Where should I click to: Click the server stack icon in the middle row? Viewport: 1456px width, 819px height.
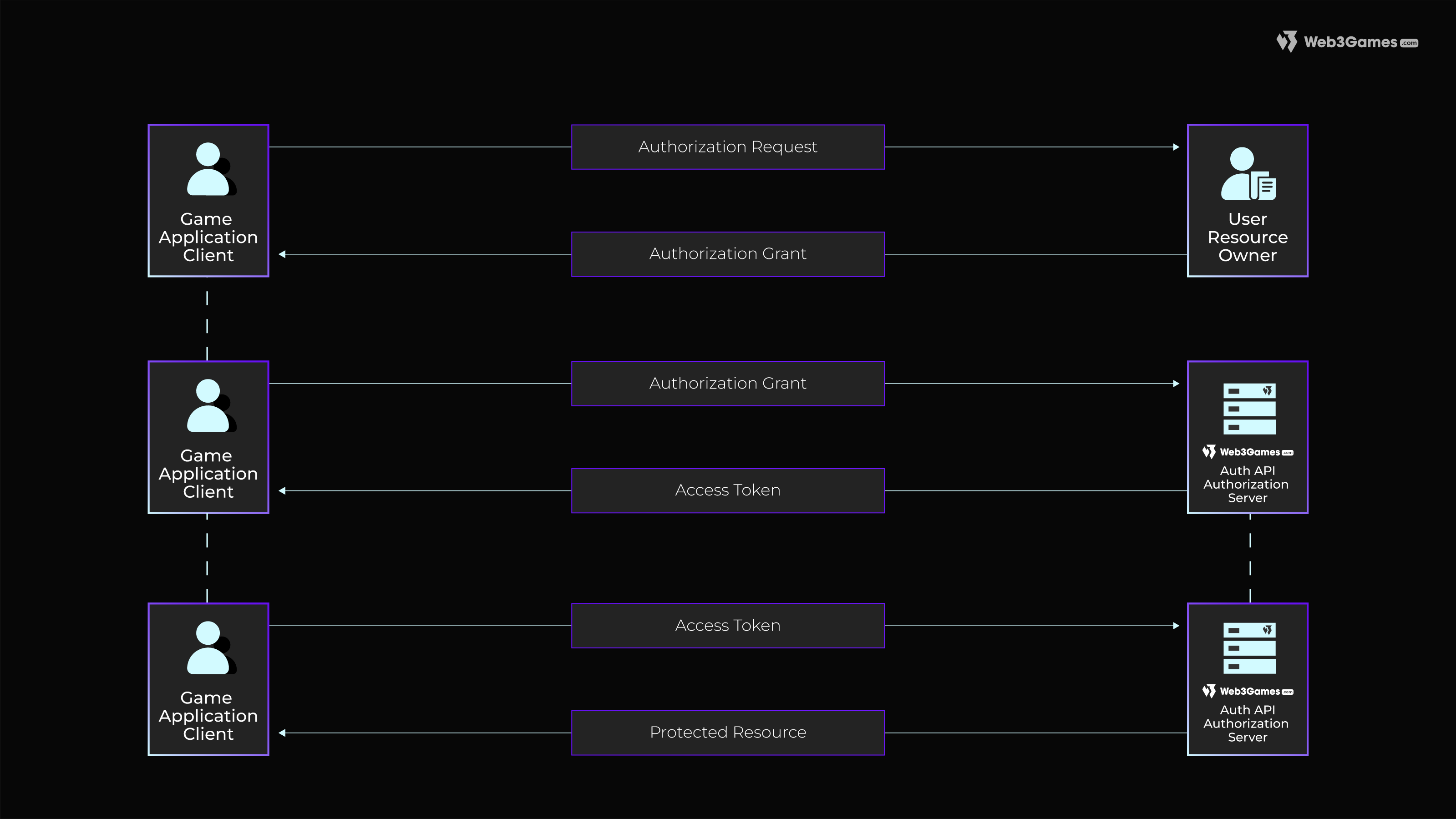1249,409
